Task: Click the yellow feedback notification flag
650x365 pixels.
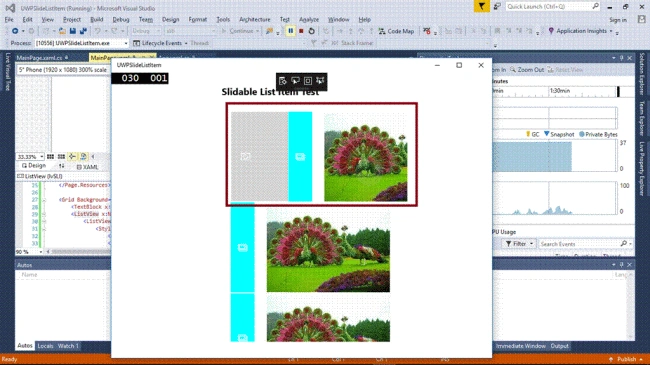Action: point(481,6)
